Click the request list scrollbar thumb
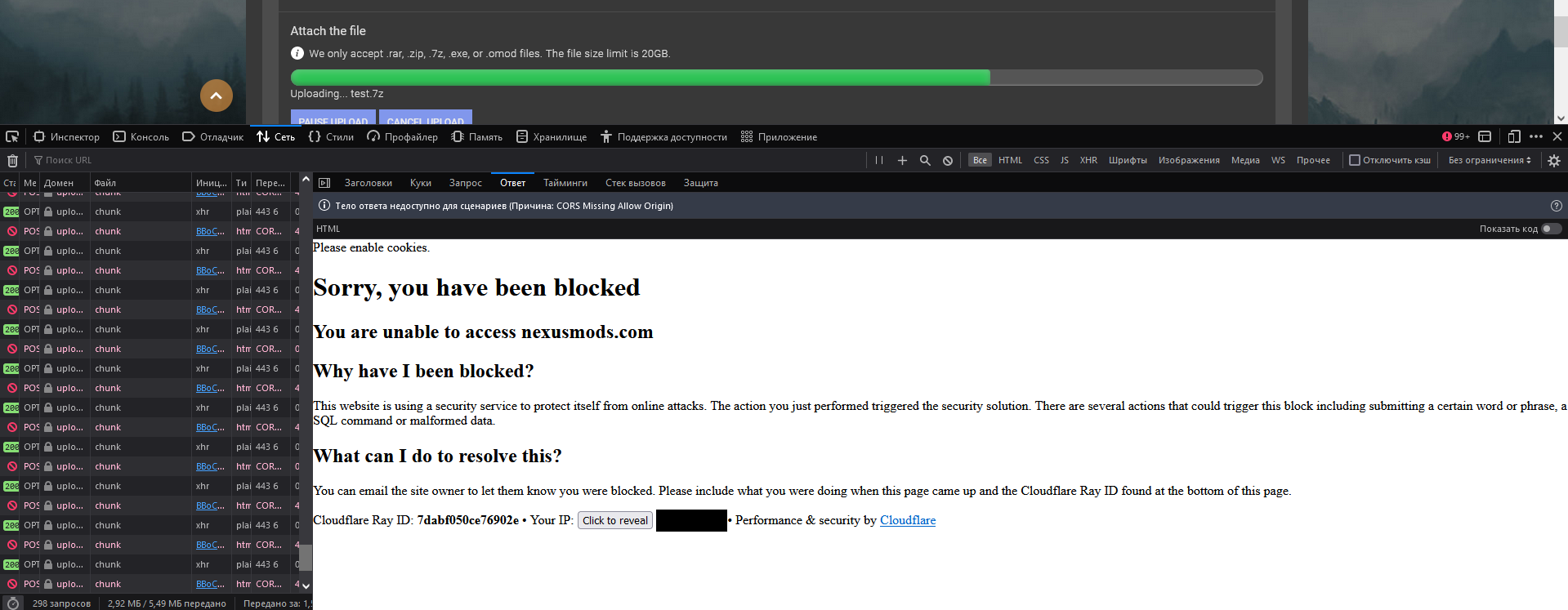 click(x=306, y=557)
